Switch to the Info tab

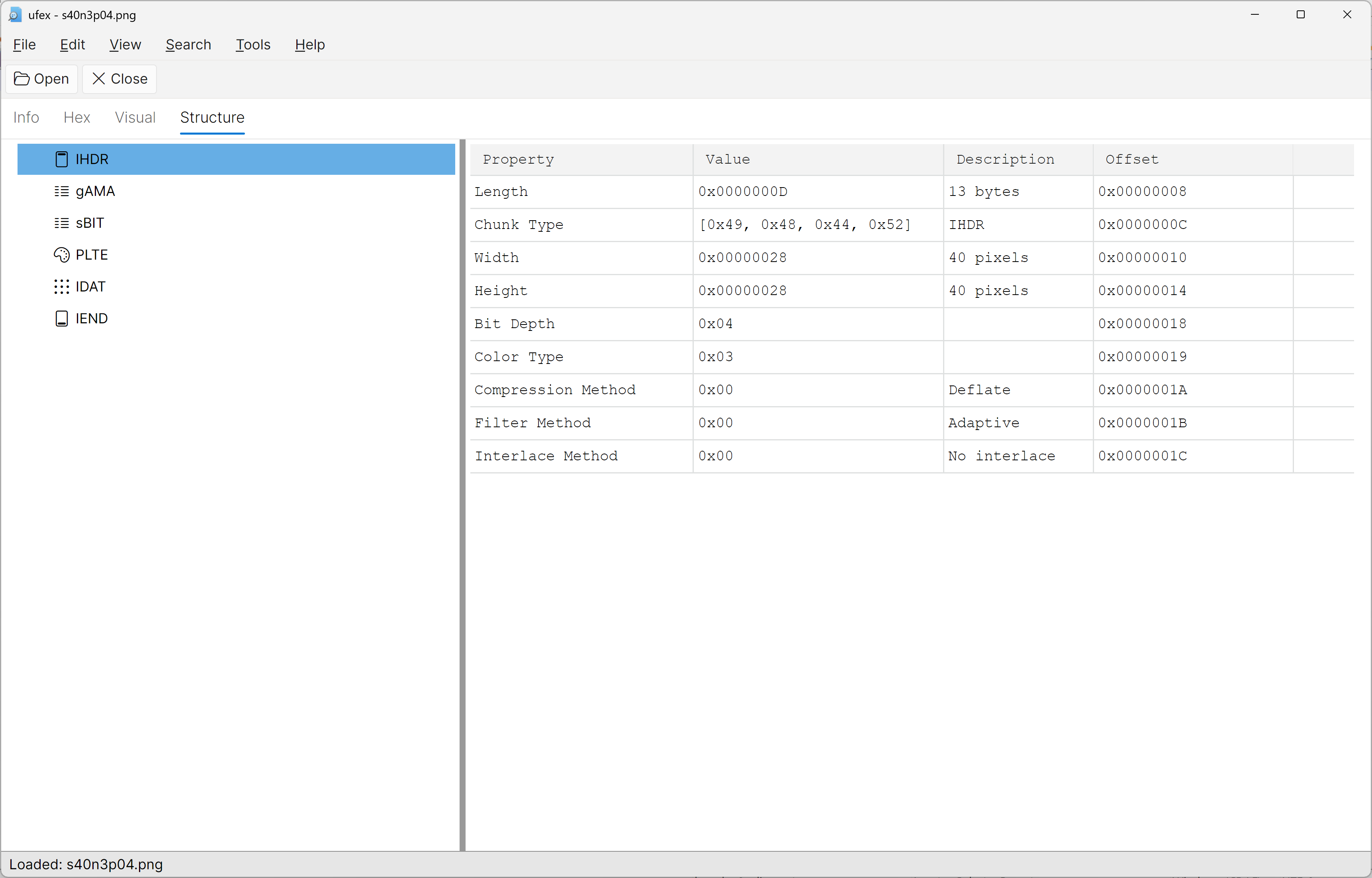coord(26,117)
